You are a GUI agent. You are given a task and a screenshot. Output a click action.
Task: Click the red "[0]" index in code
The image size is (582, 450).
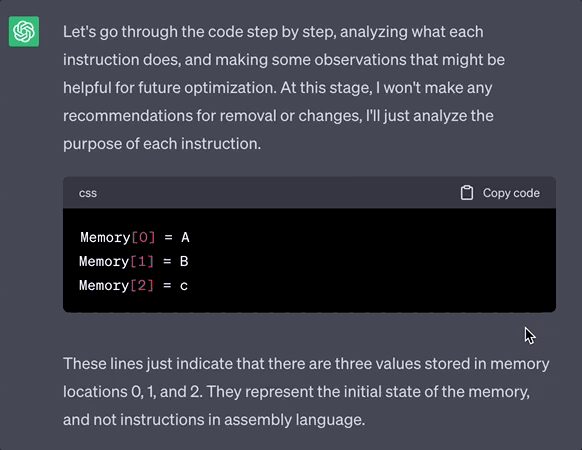(x=143, y=237)
